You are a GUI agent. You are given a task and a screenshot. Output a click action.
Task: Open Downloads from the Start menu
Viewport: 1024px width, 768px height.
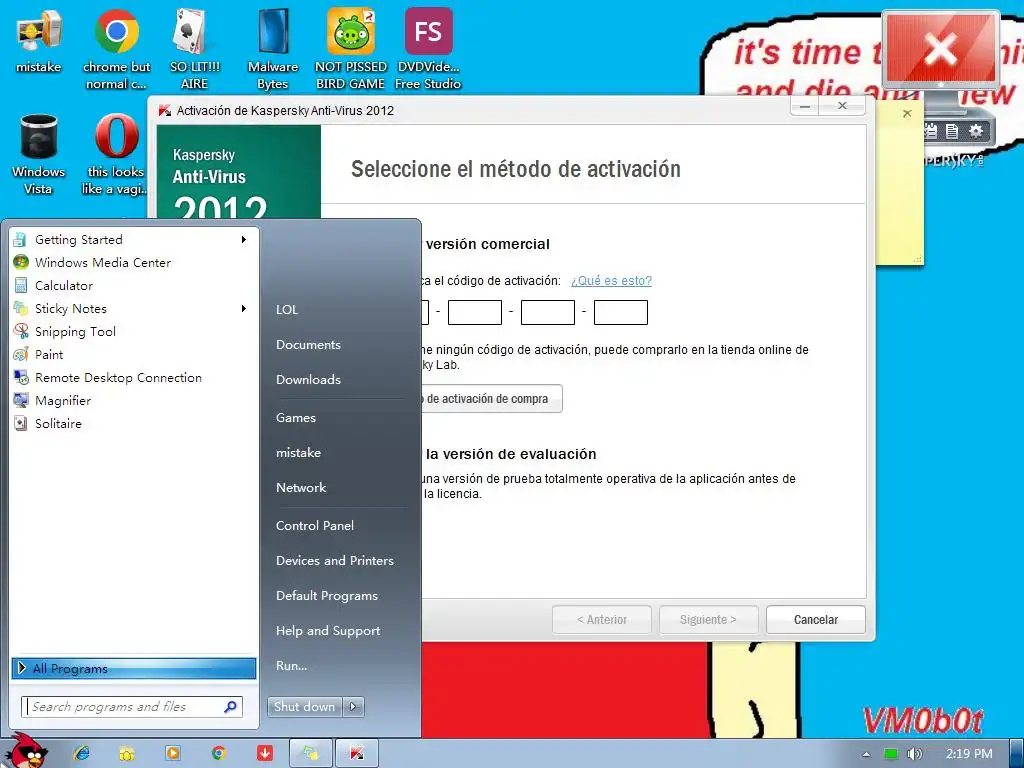pyautogui.click(x=308, y=379)
